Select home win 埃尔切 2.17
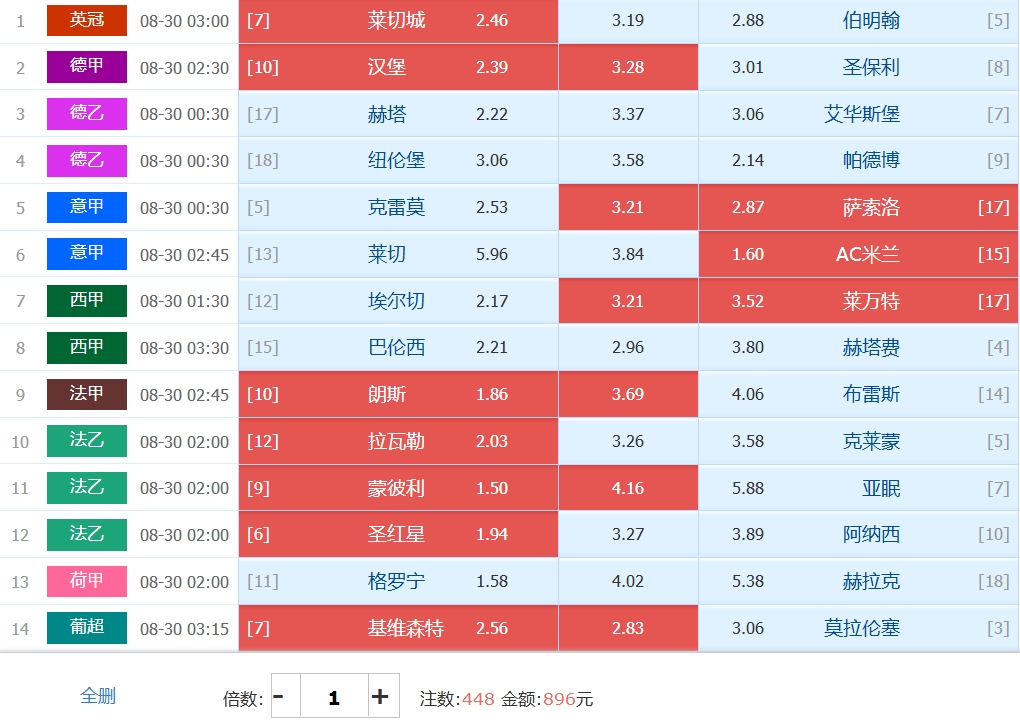Screen dimensions: 1020x721 (398, 301)
